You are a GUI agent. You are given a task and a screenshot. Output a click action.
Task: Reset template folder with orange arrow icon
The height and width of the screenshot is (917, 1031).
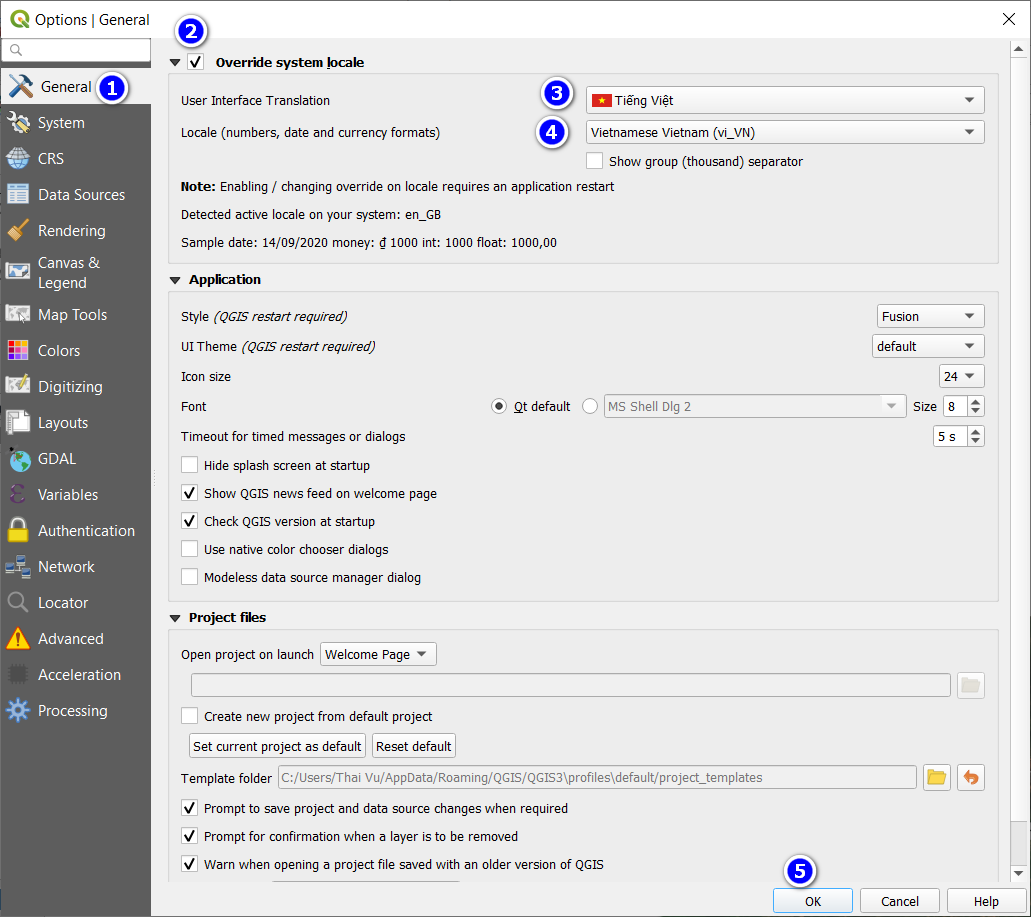(x=971, y=778)
